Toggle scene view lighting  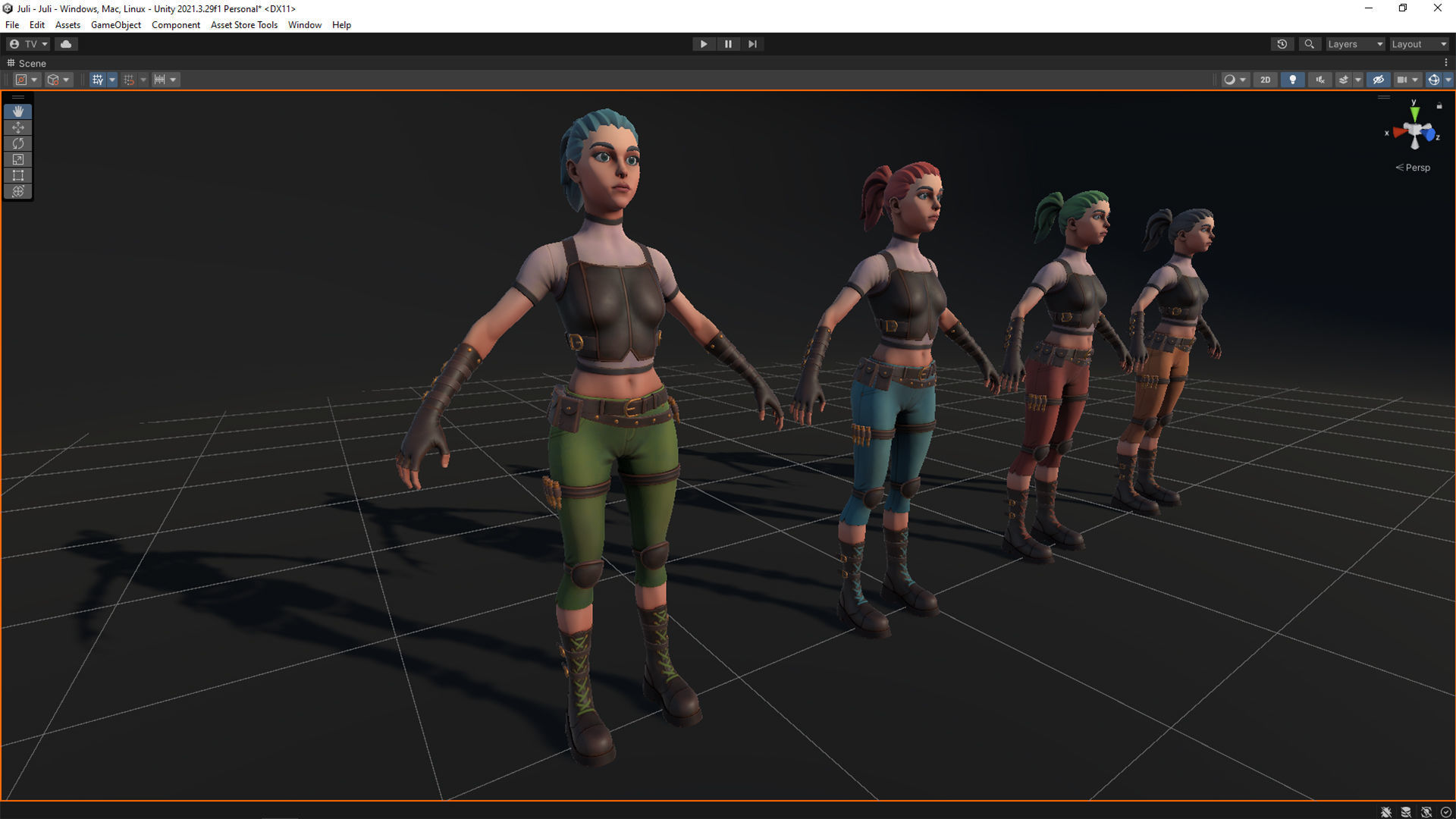click(x=1293, y=80)
